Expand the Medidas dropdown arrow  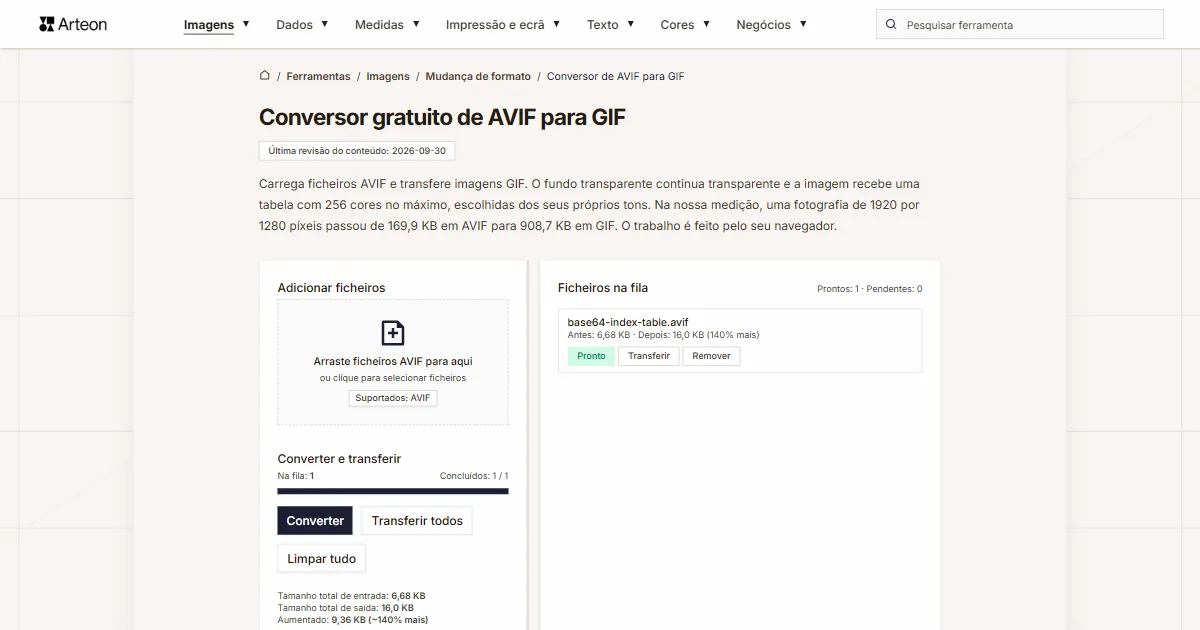416,24
